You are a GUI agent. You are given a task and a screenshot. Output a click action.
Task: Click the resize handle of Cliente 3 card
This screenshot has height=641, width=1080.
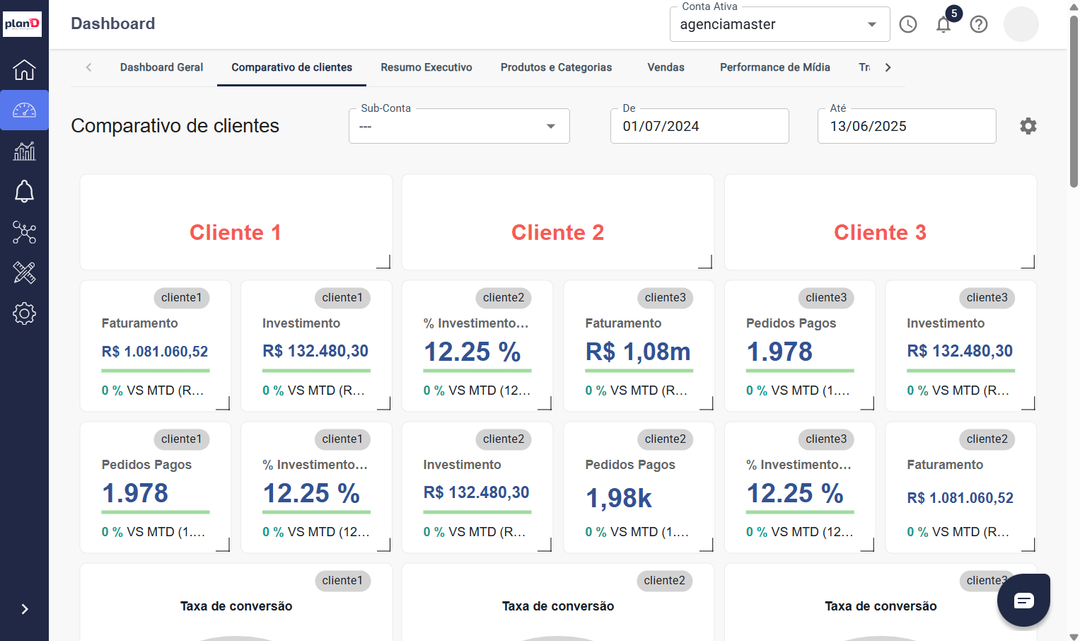tap(1028, 262)
